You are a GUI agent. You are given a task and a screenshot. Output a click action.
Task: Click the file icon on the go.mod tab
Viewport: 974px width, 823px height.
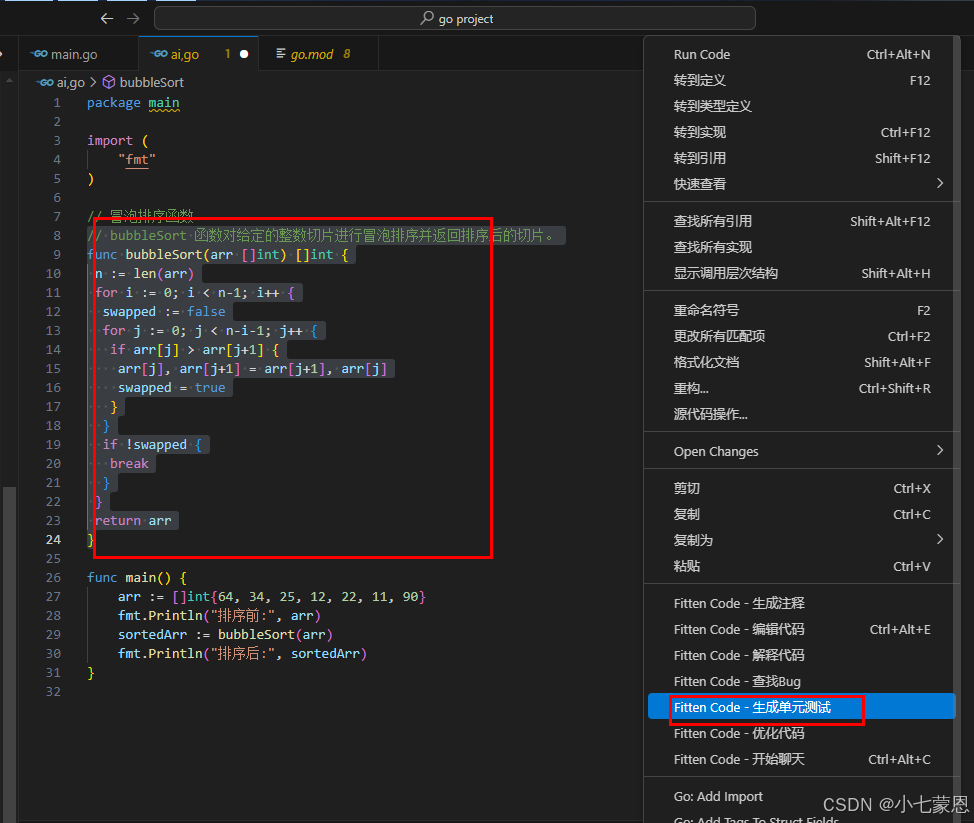(281, 54)
